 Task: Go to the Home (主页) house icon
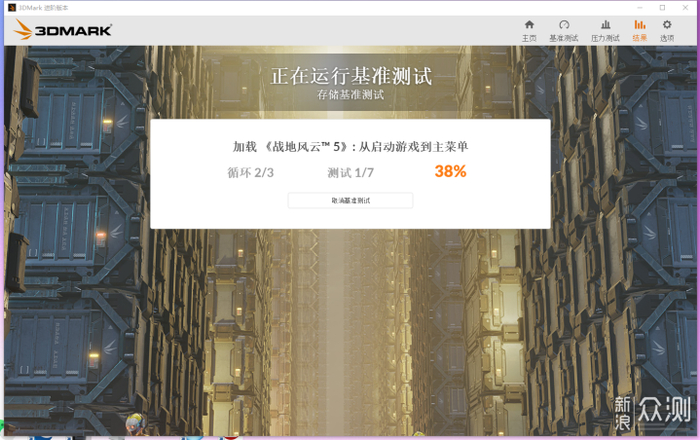[529, 25]
